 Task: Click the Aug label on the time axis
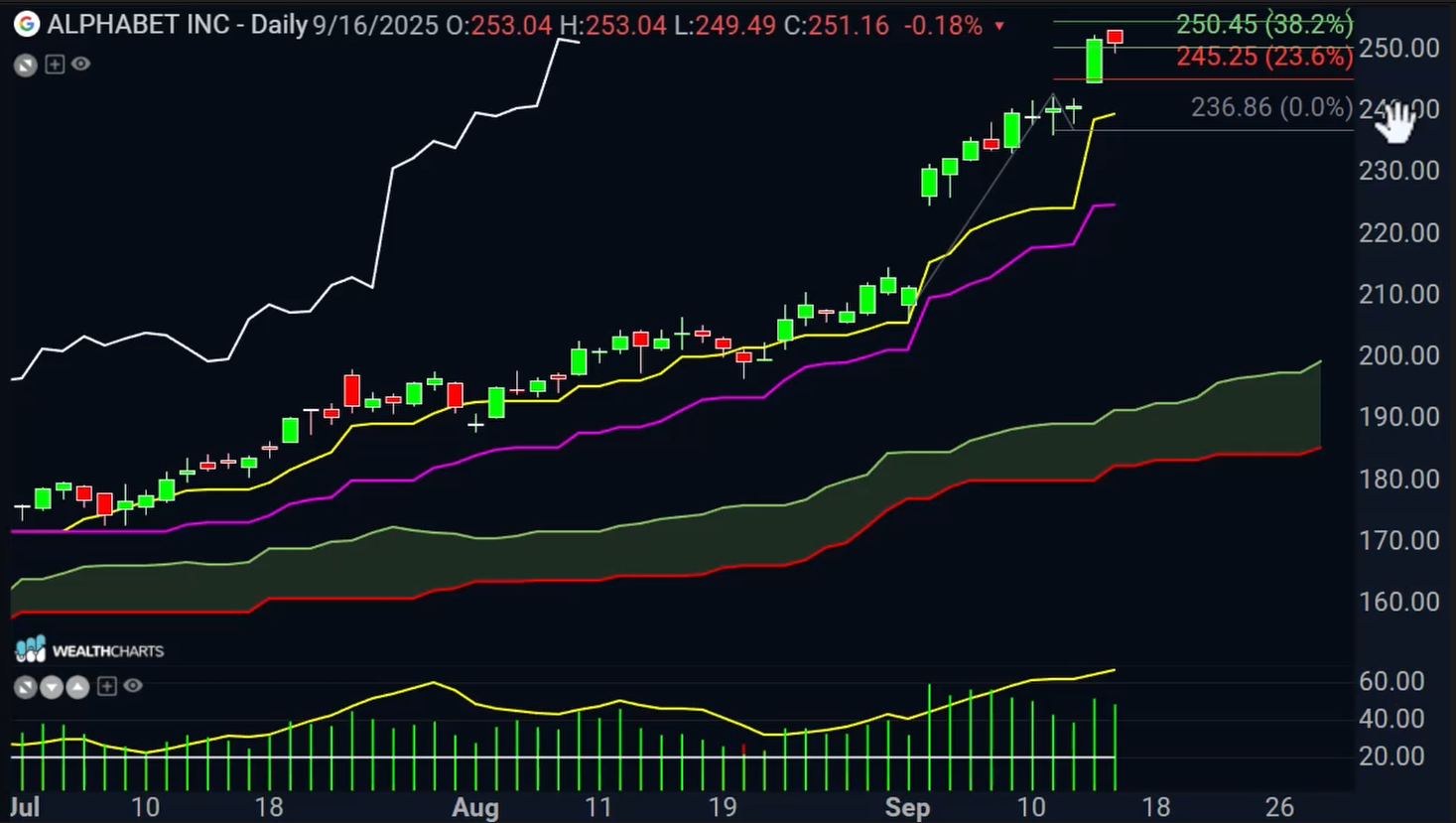[475, 807]
